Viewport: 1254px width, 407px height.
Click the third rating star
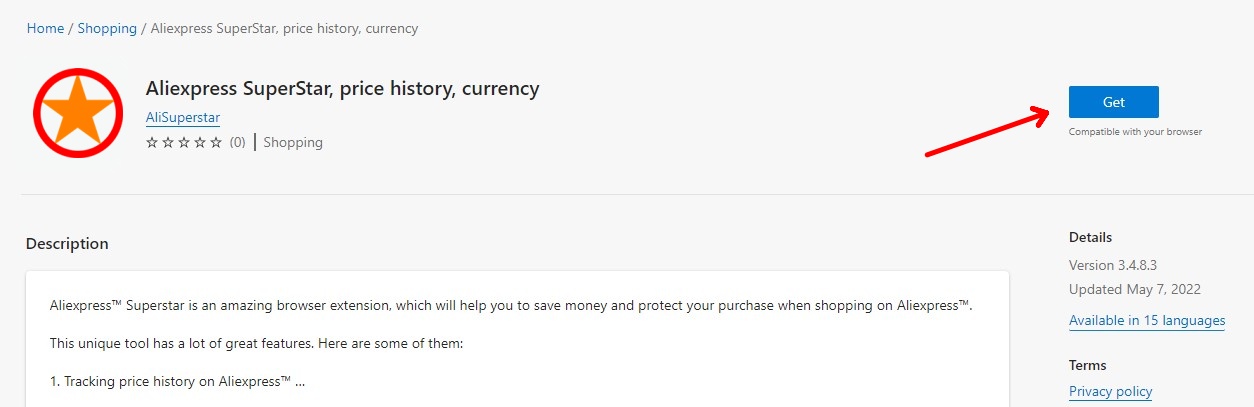(x=184, y=143)
